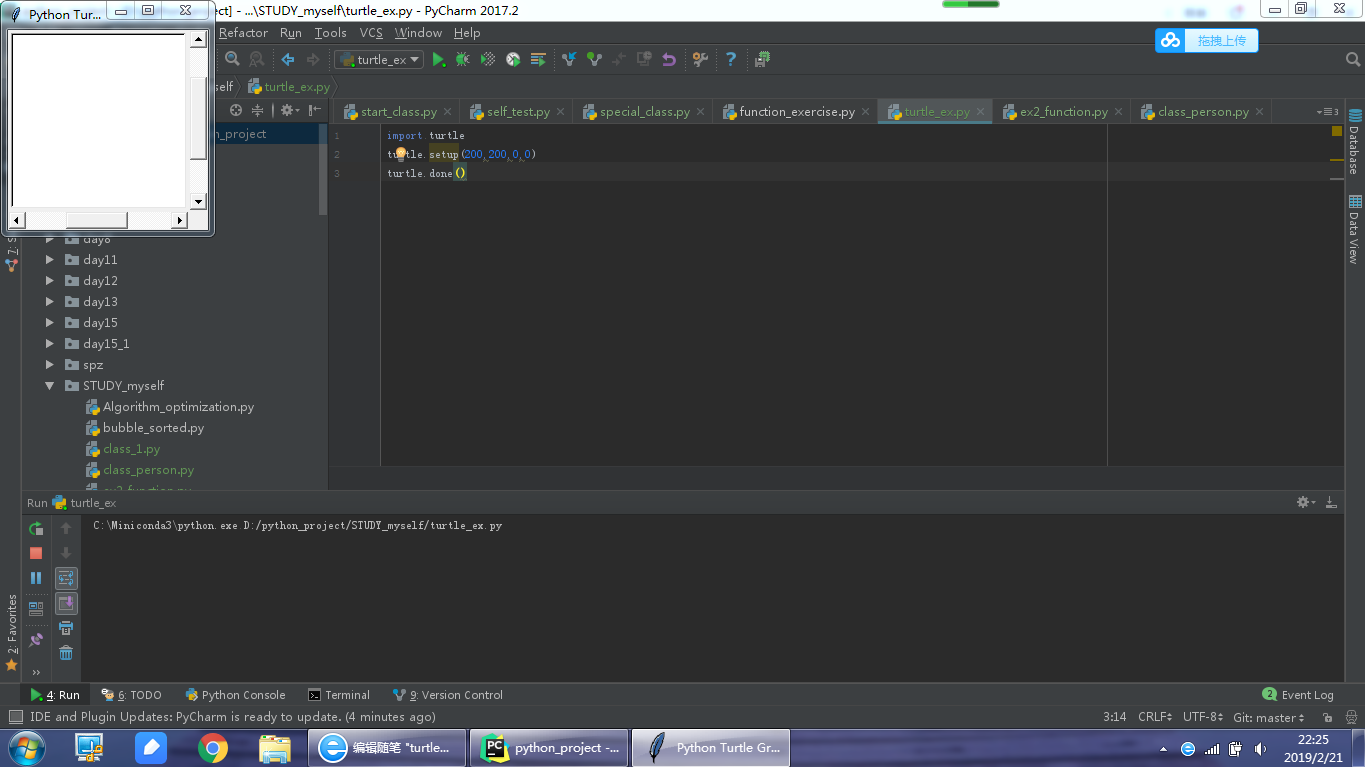The height and width of the screenshot is (767, 1365).
Task: Click the concurrency diagram run icon
Action: [x=538, y=60]
